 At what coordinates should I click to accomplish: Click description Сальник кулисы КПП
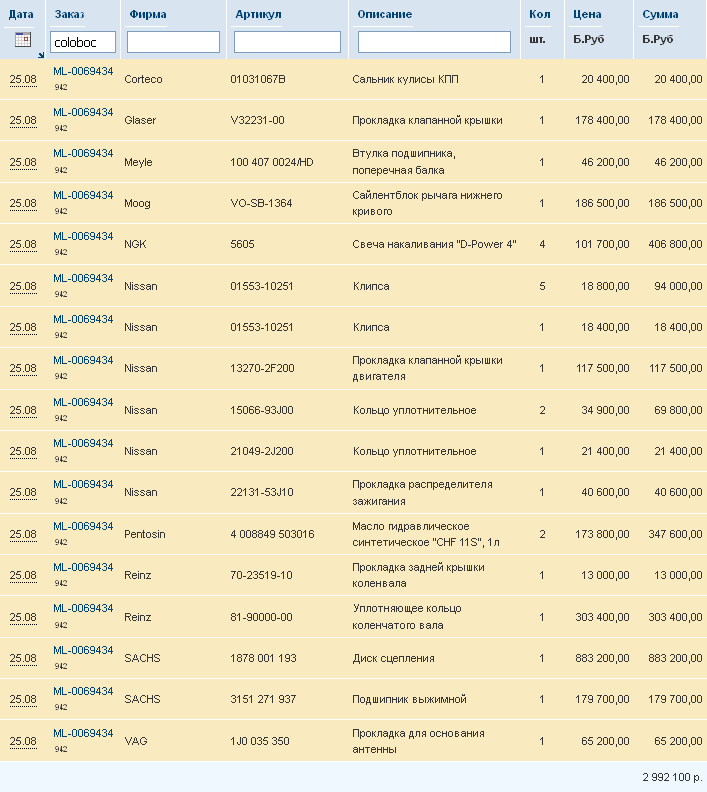pyautogui.click(x=406, y=79)
